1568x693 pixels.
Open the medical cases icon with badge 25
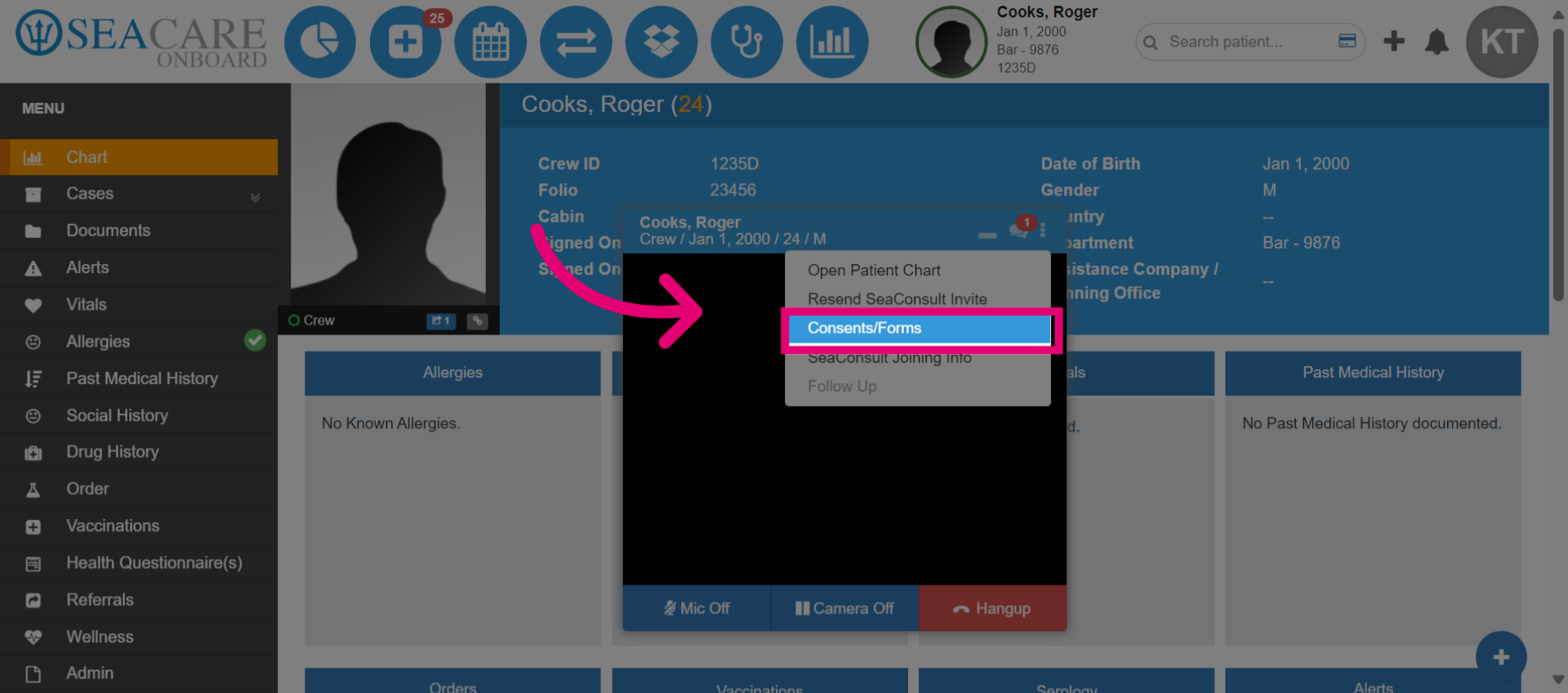tap(406, 42)
